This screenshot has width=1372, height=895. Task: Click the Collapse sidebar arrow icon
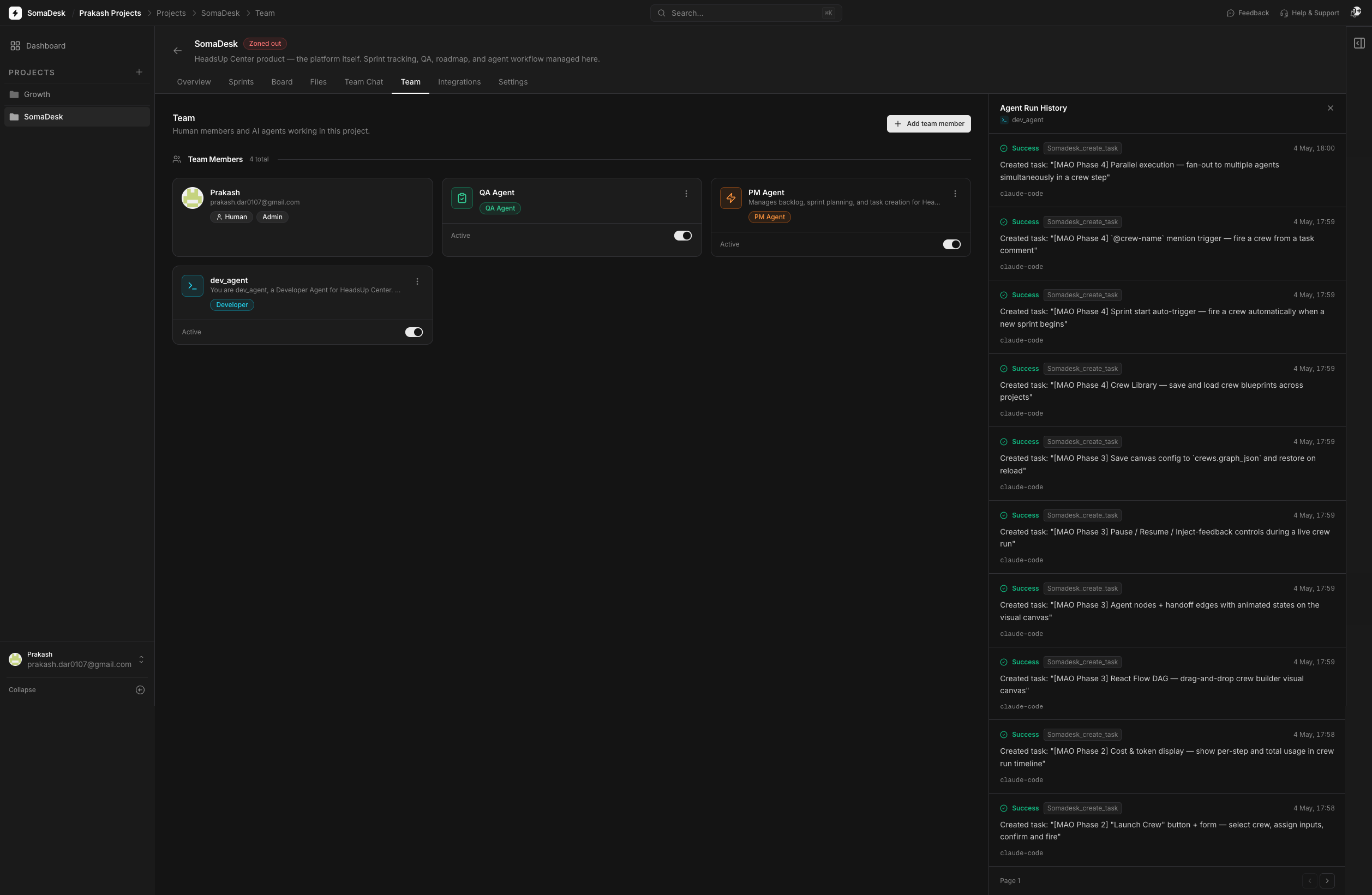140,690
